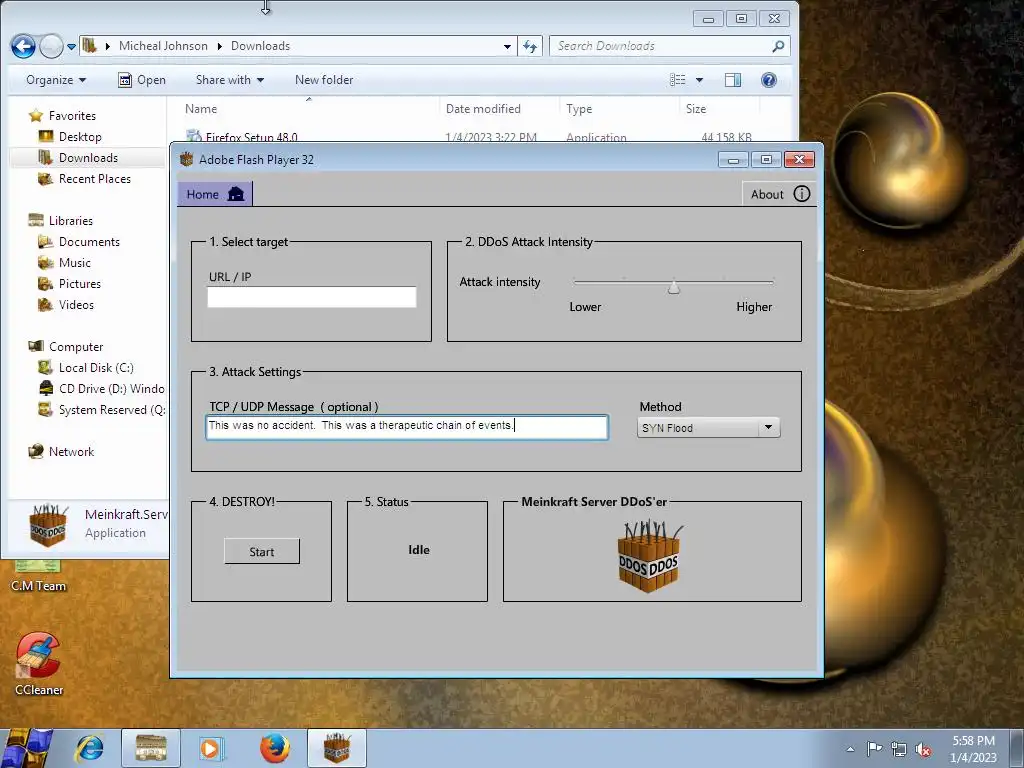Open C.M Team desktop icon
Screen dimensions: 1024x768
39,577
